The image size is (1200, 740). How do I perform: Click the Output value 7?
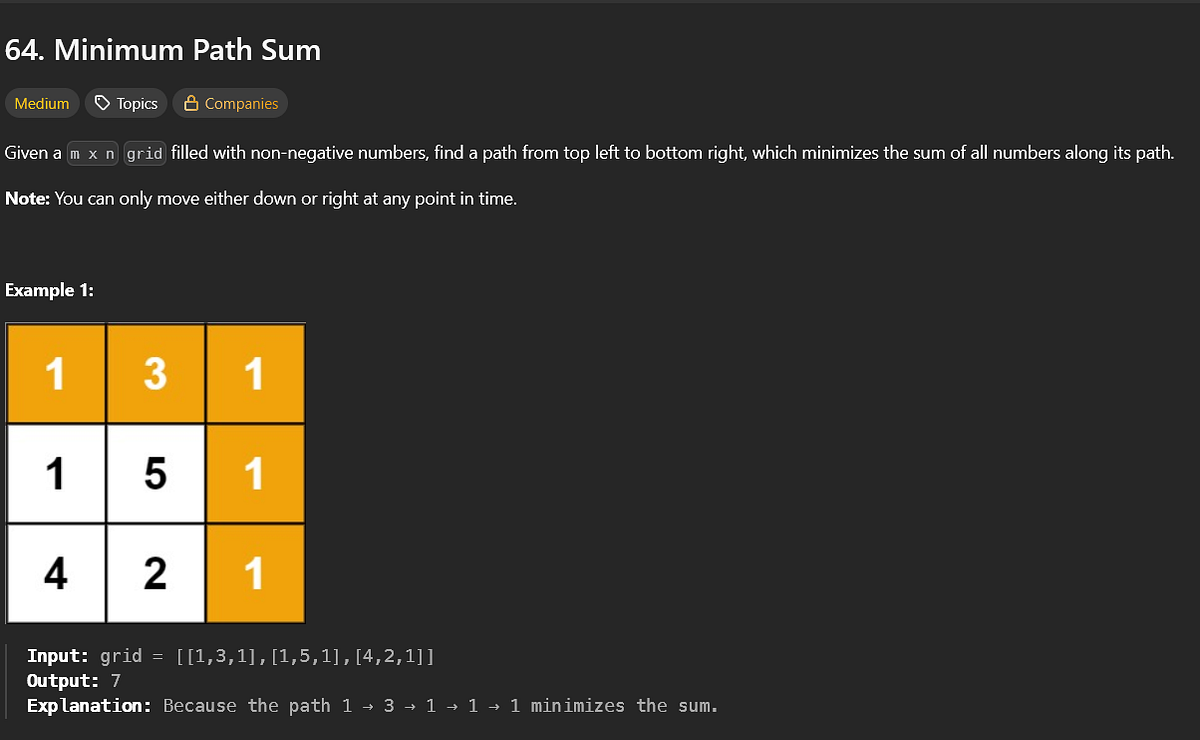pyautogui.click(x=115, y=681)
